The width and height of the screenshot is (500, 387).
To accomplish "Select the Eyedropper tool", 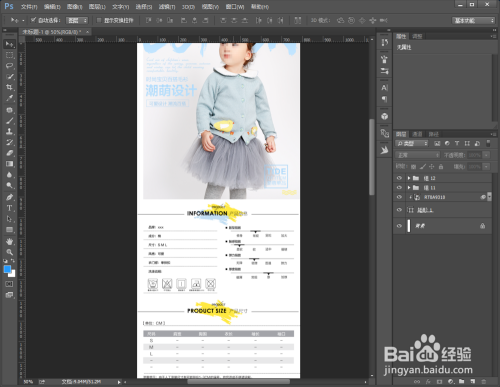I will 9,98.
